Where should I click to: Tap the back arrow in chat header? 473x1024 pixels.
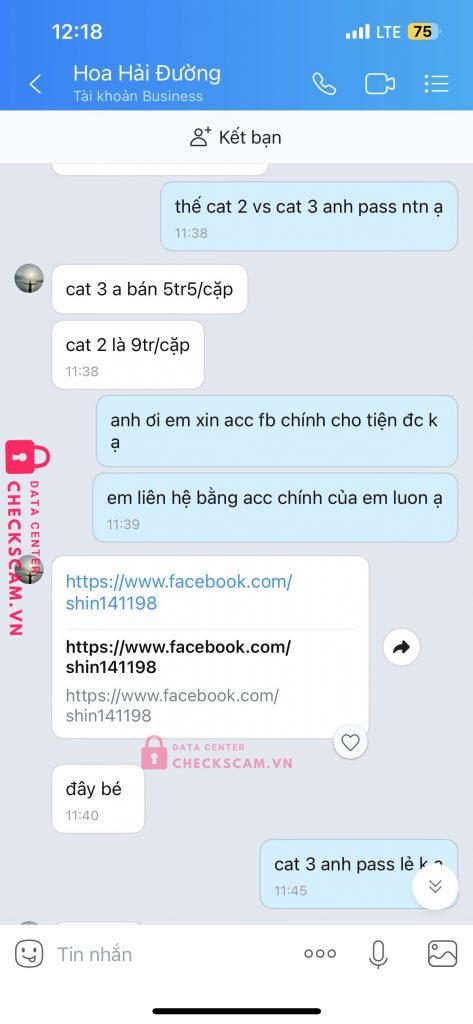pyautogui.click(x=35, y=84)
